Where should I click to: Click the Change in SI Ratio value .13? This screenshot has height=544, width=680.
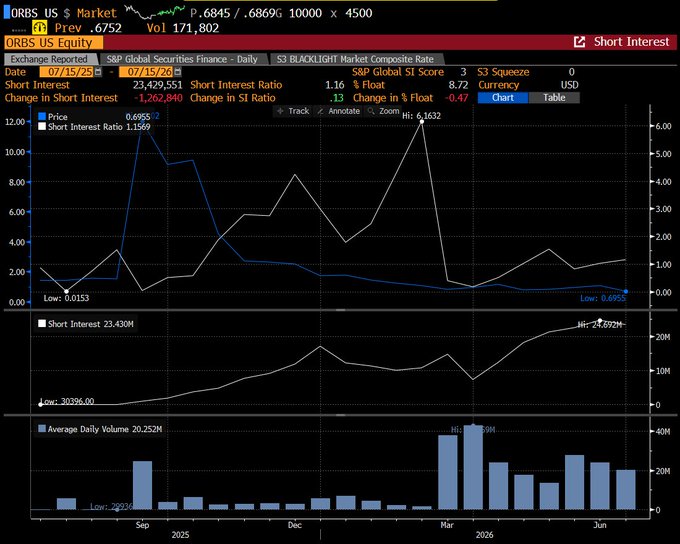337,98
